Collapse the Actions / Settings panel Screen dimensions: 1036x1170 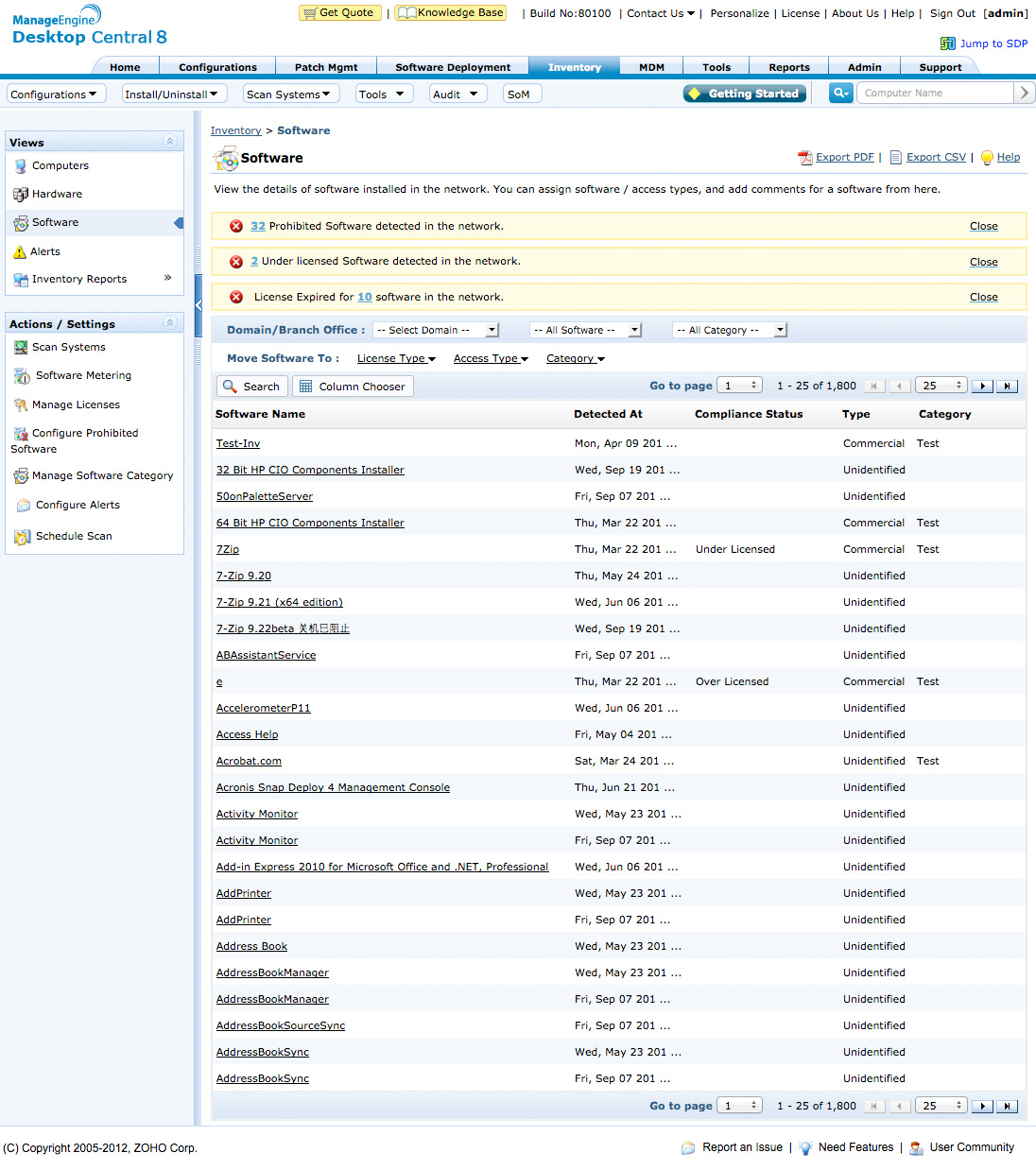coord(170,323)
